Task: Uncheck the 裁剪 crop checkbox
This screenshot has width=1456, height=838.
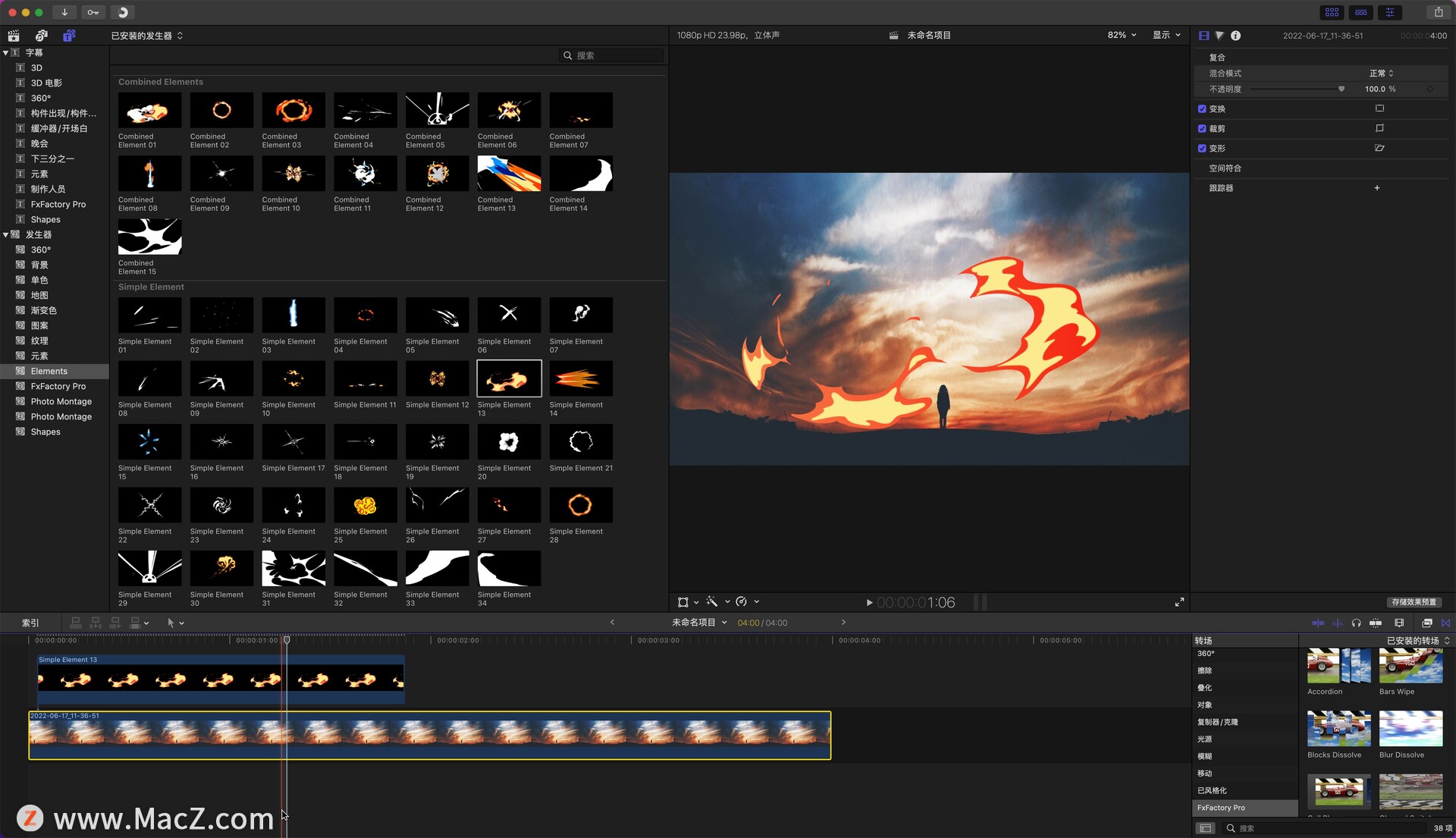Action: pyautogui.click(x=1202, y=129)
